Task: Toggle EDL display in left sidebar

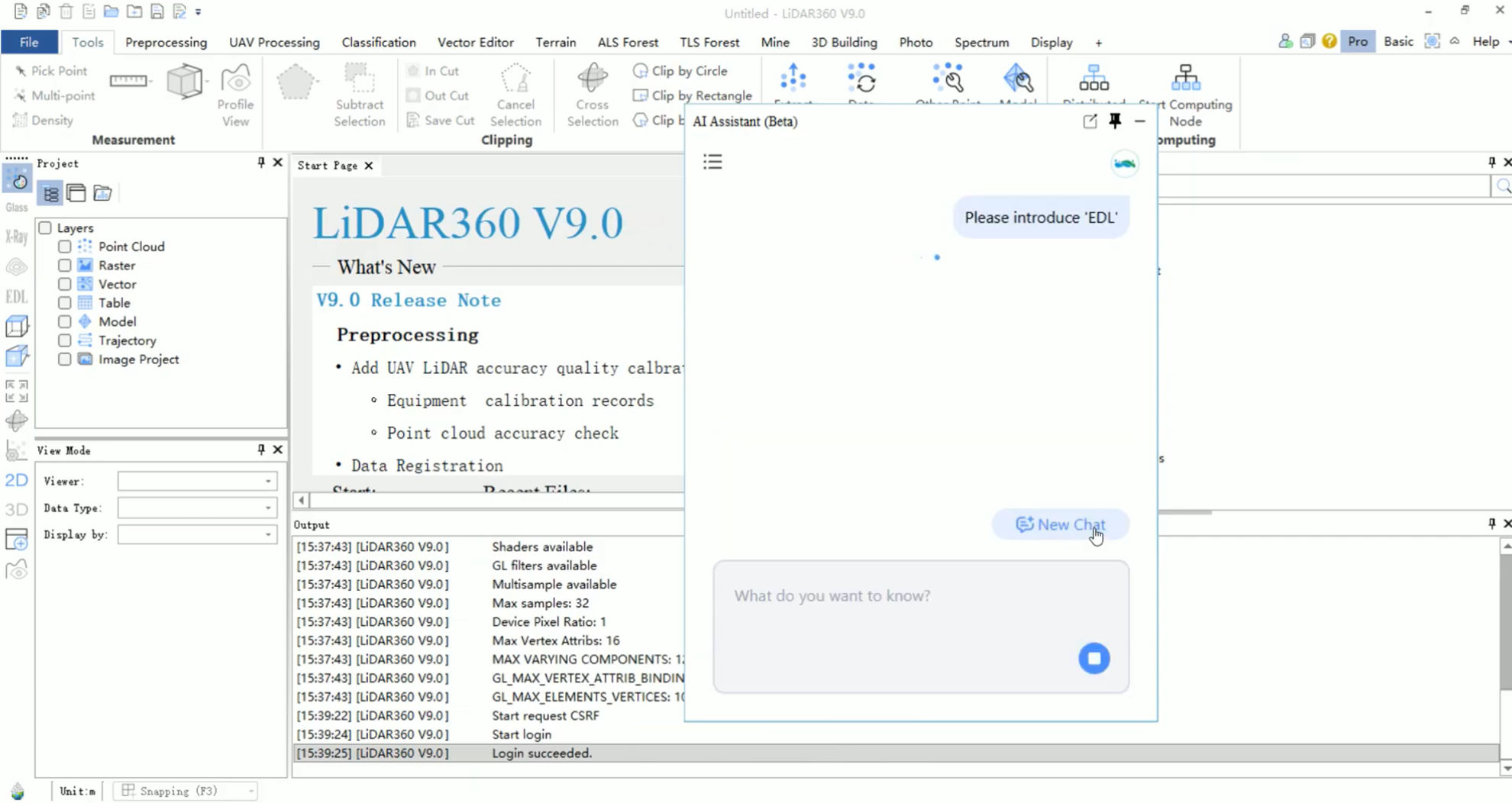Action: 16,297
